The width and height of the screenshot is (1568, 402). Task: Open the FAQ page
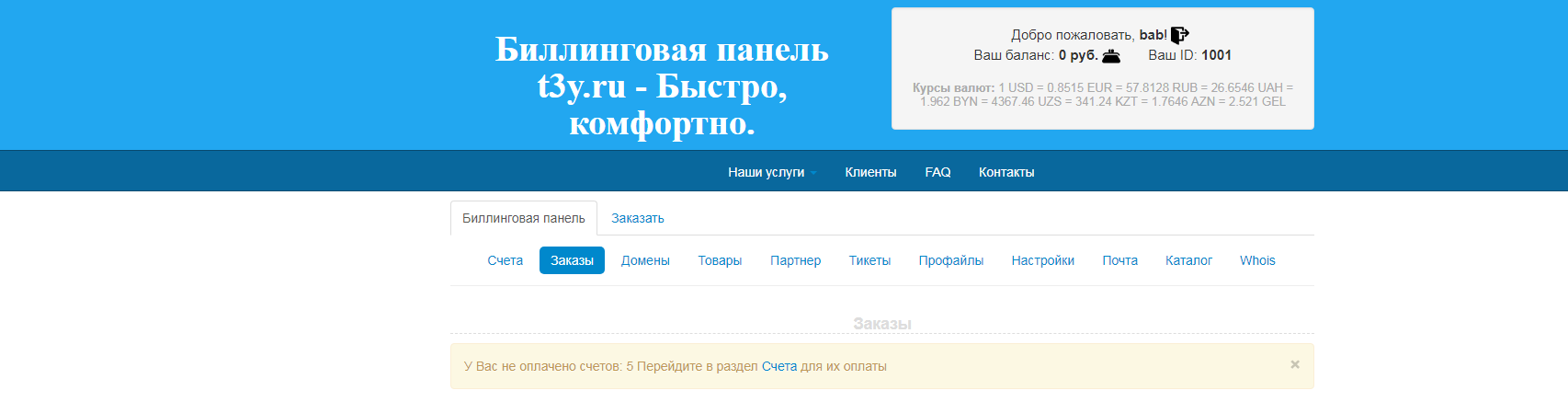[x=937, y=172]
